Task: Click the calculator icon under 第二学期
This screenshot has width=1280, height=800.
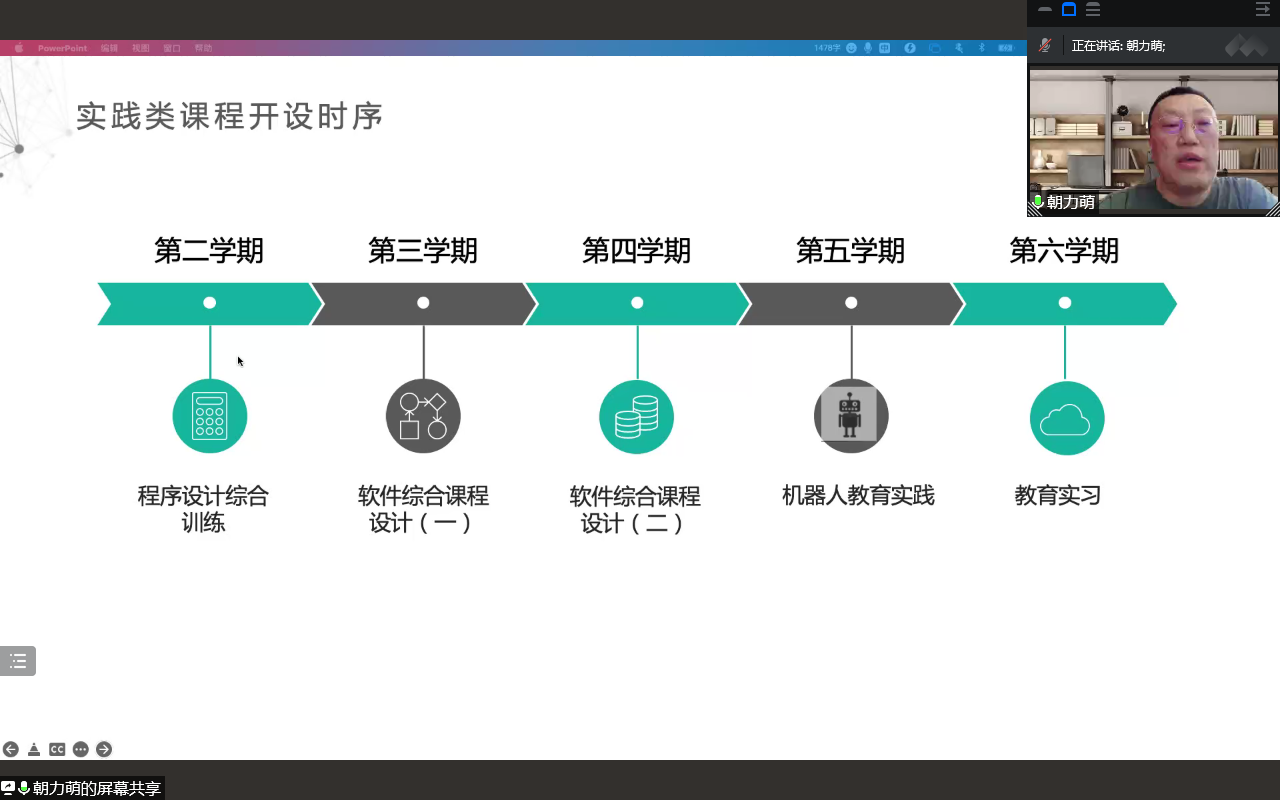Action: [x=209, y=416]
